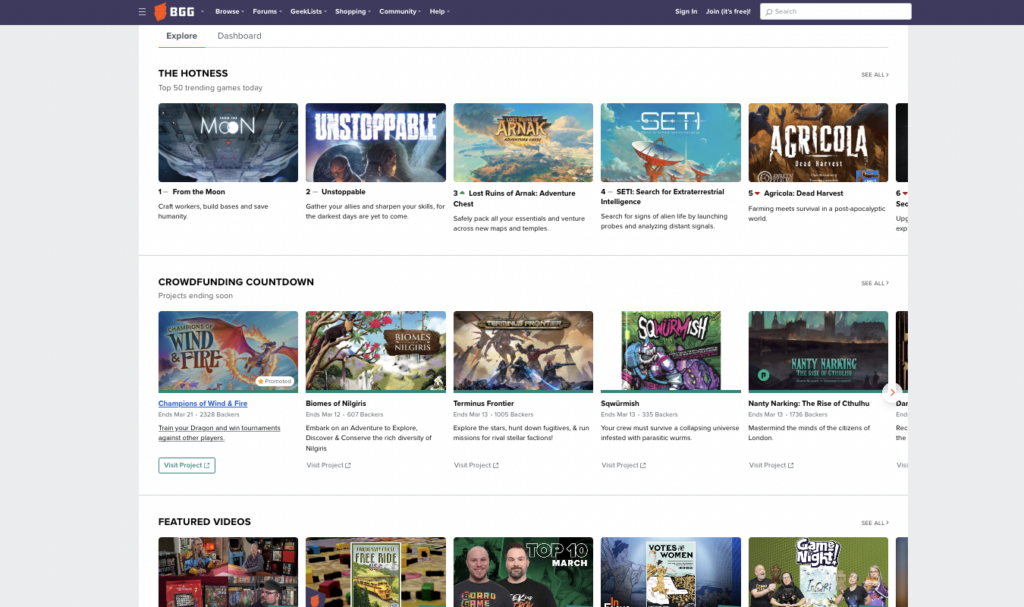Open the Forums dropdown

[x=266, y=11]
